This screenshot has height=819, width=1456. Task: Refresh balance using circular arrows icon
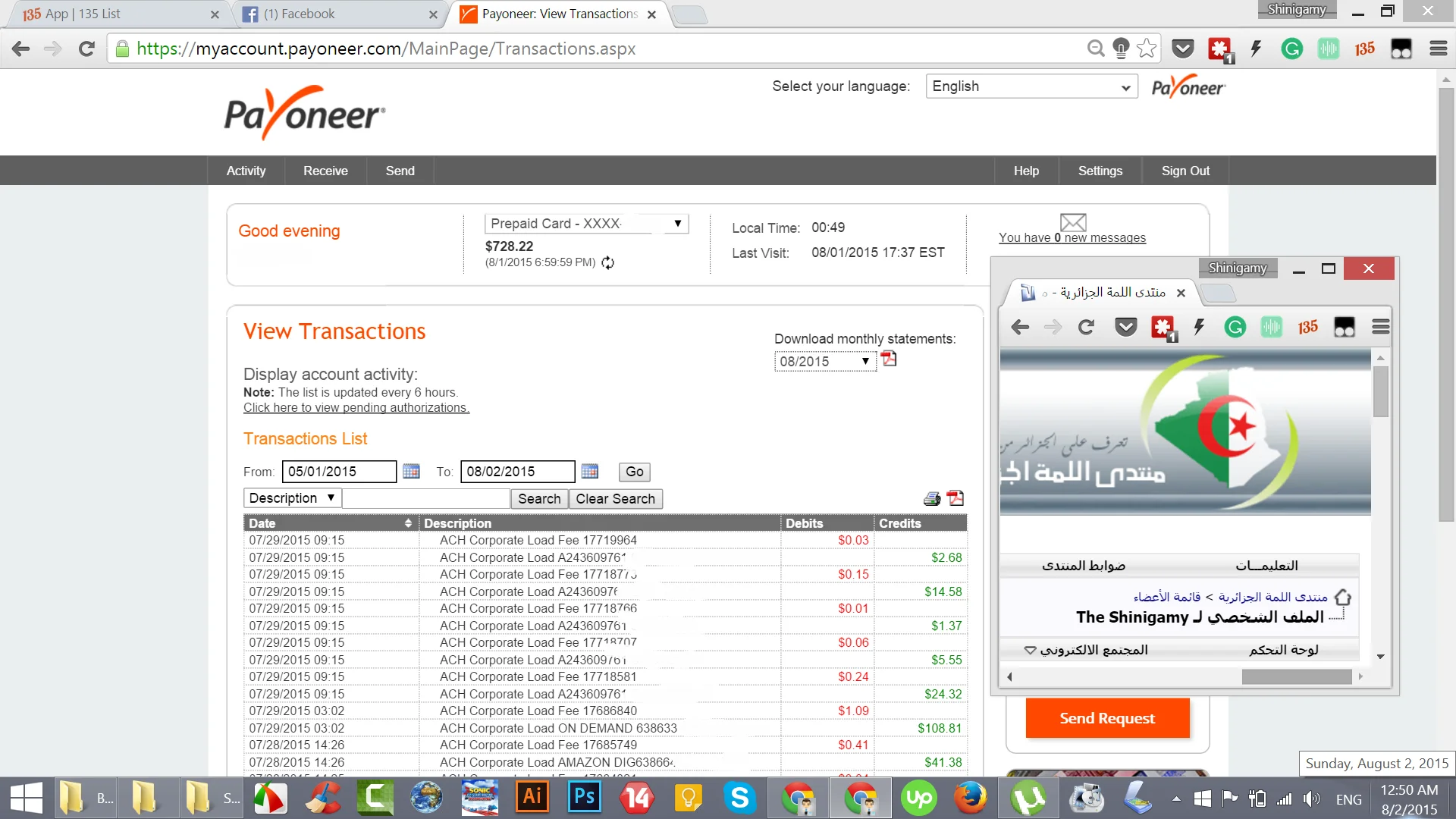tap(607, 262)
